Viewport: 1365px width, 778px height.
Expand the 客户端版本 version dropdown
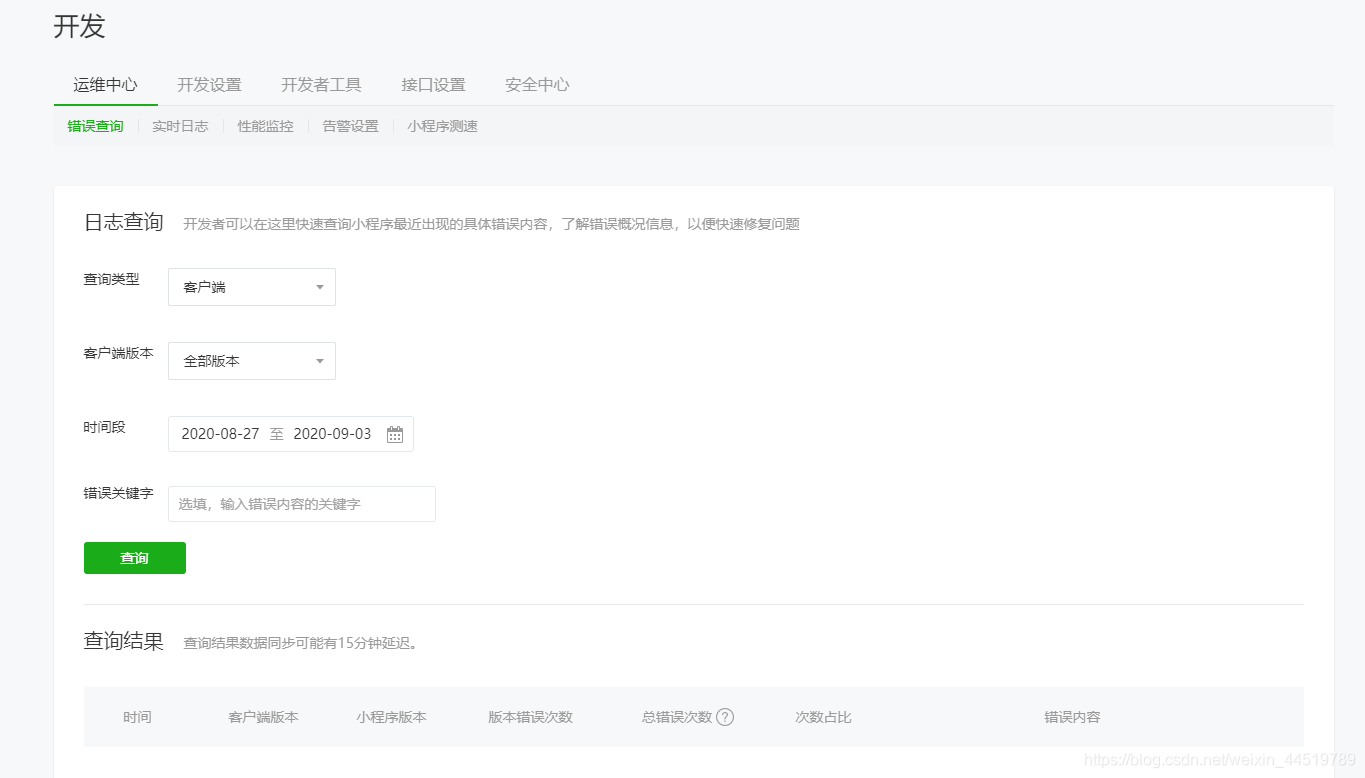tap(251, 361)
